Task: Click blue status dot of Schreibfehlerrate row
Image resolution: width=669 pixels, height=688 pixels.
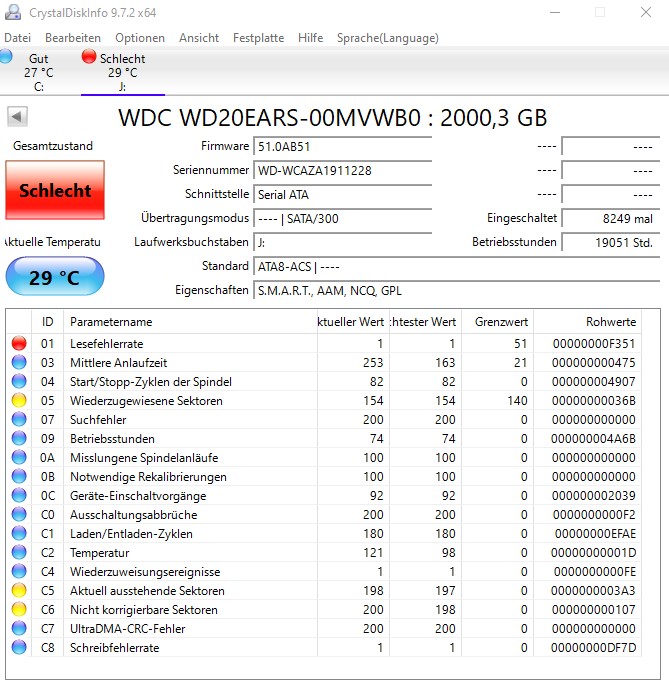Action: click(x=19, y=647)
